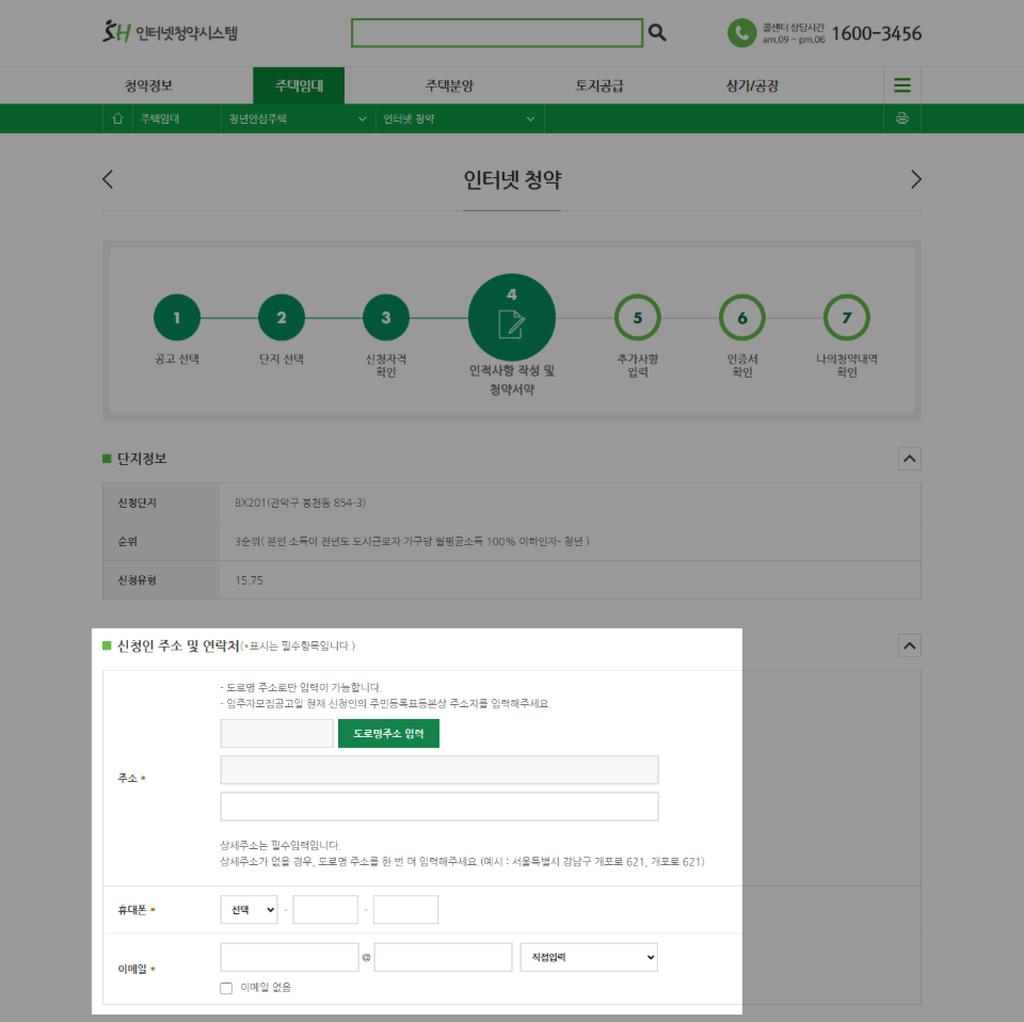This screenshot has height=1022, width=1024.
Task: Click the right arrow beside 인터넷 청약 title
Action: coord(916,179)
